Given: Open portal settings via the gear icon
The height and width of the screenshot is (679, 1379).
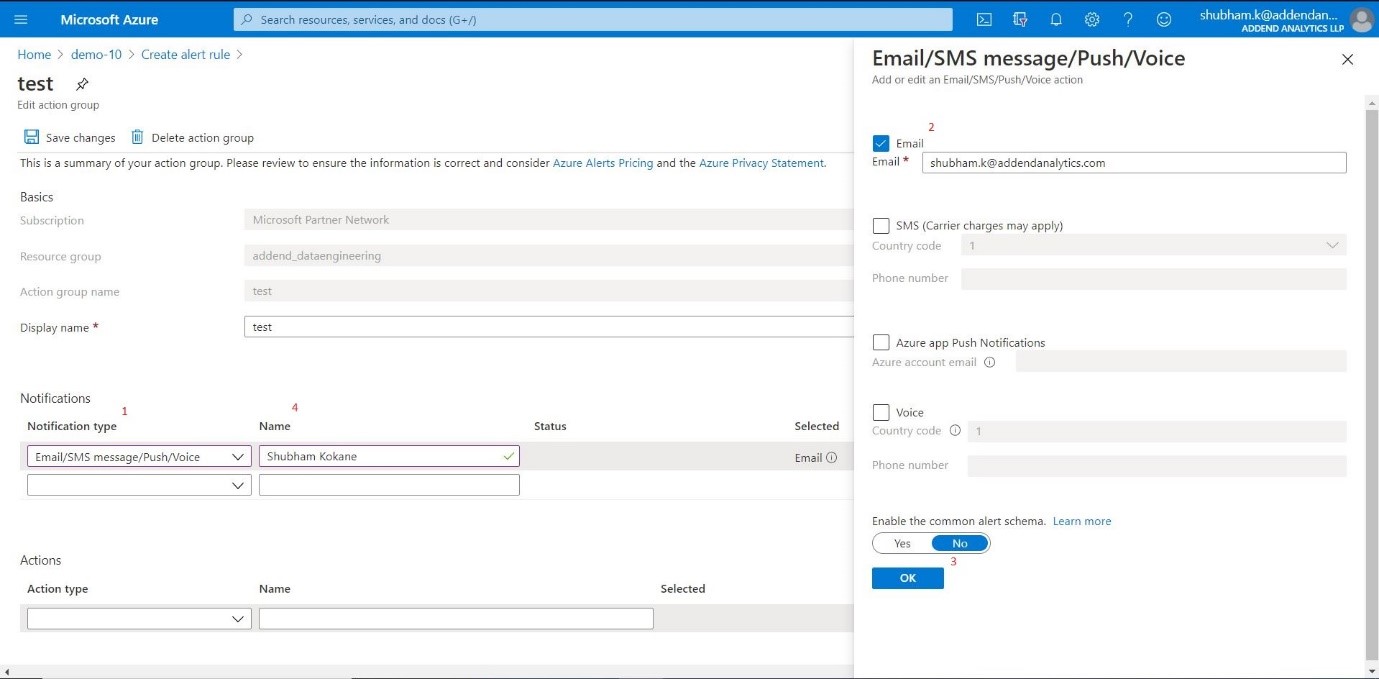Looking at the screenshot, I should coord(1091,18).
